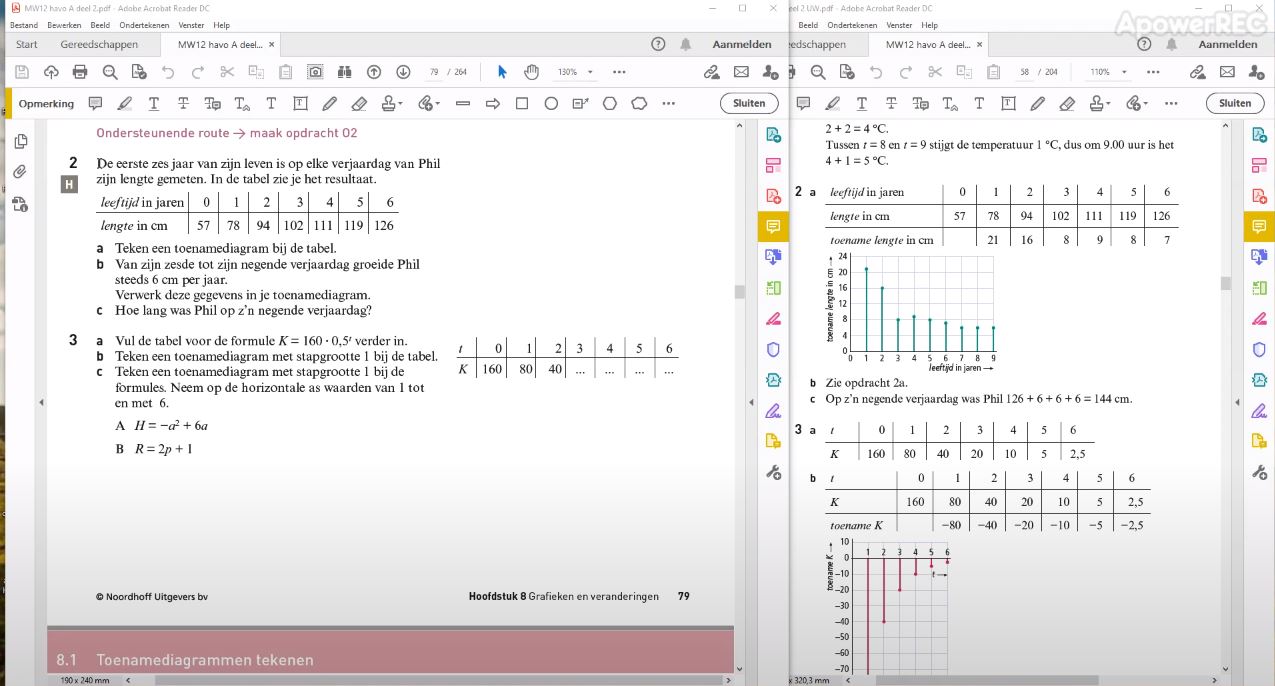Screen dimensions: 1275x686
Task: Open the Venster menu in the right window
Action: (899, 25)
